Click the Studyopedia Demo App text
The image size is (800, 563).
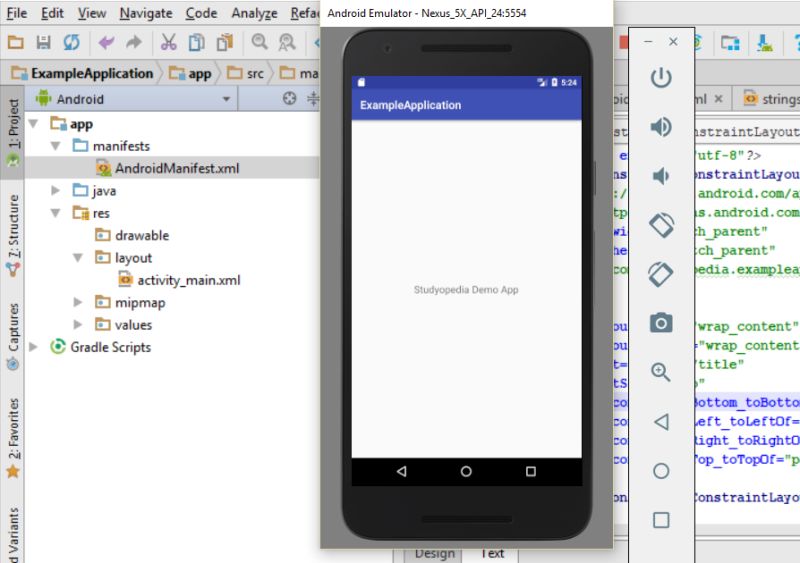click(466, 290)
